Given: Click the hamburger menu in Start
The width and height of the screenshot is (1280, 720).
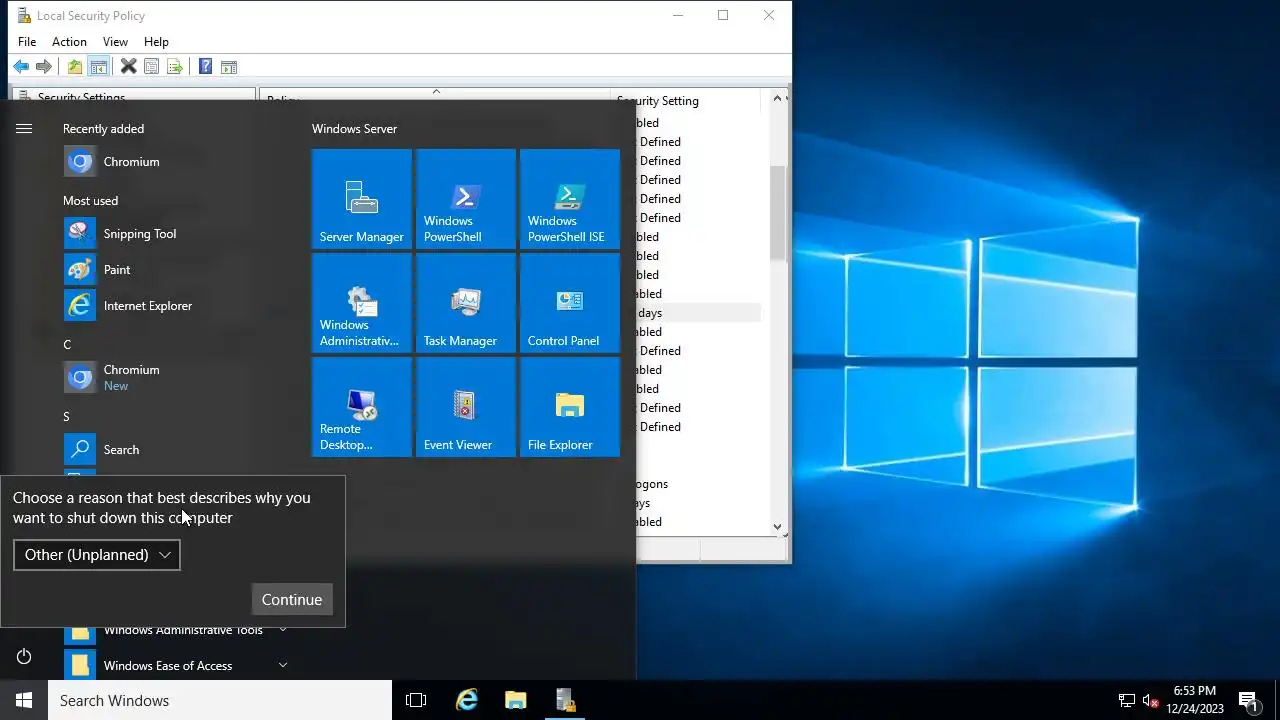Looking at the screenshot, I should coord(24,129).
